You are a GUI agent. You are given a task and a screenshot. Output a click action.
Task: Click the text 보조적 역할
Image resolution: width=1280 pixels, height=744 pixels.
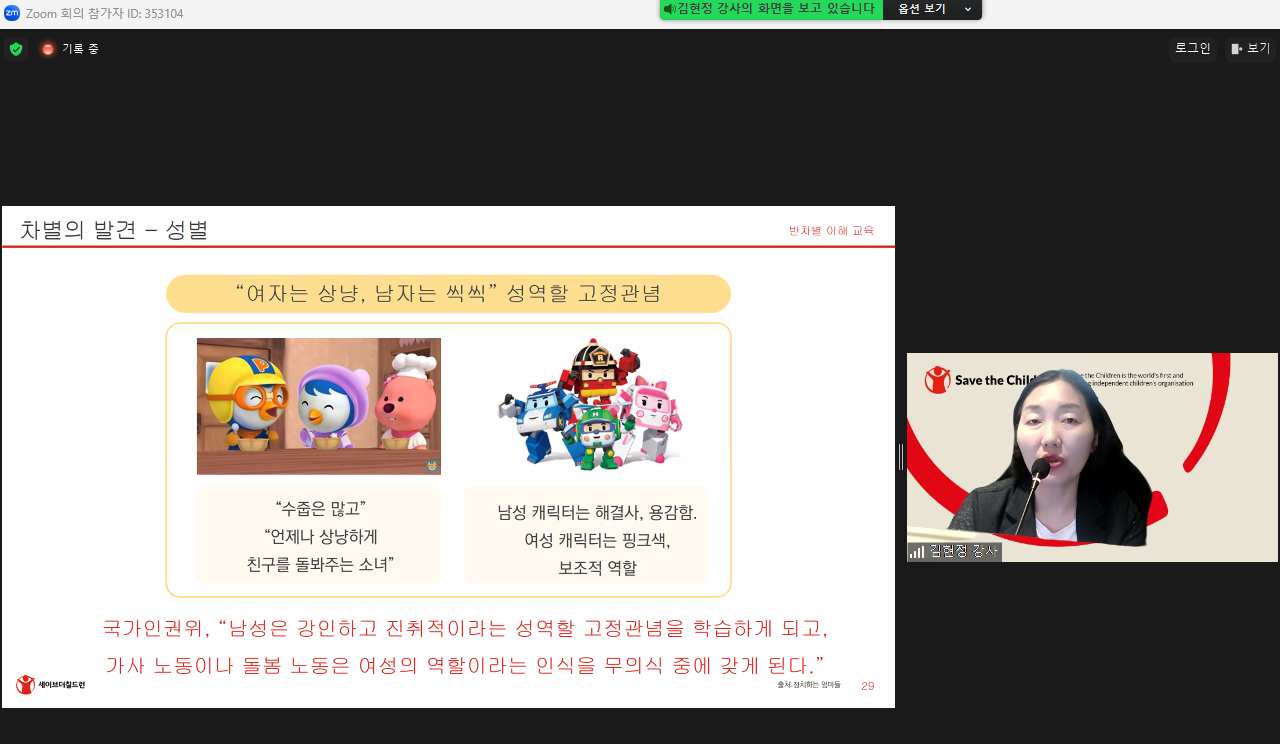(597, 568)
